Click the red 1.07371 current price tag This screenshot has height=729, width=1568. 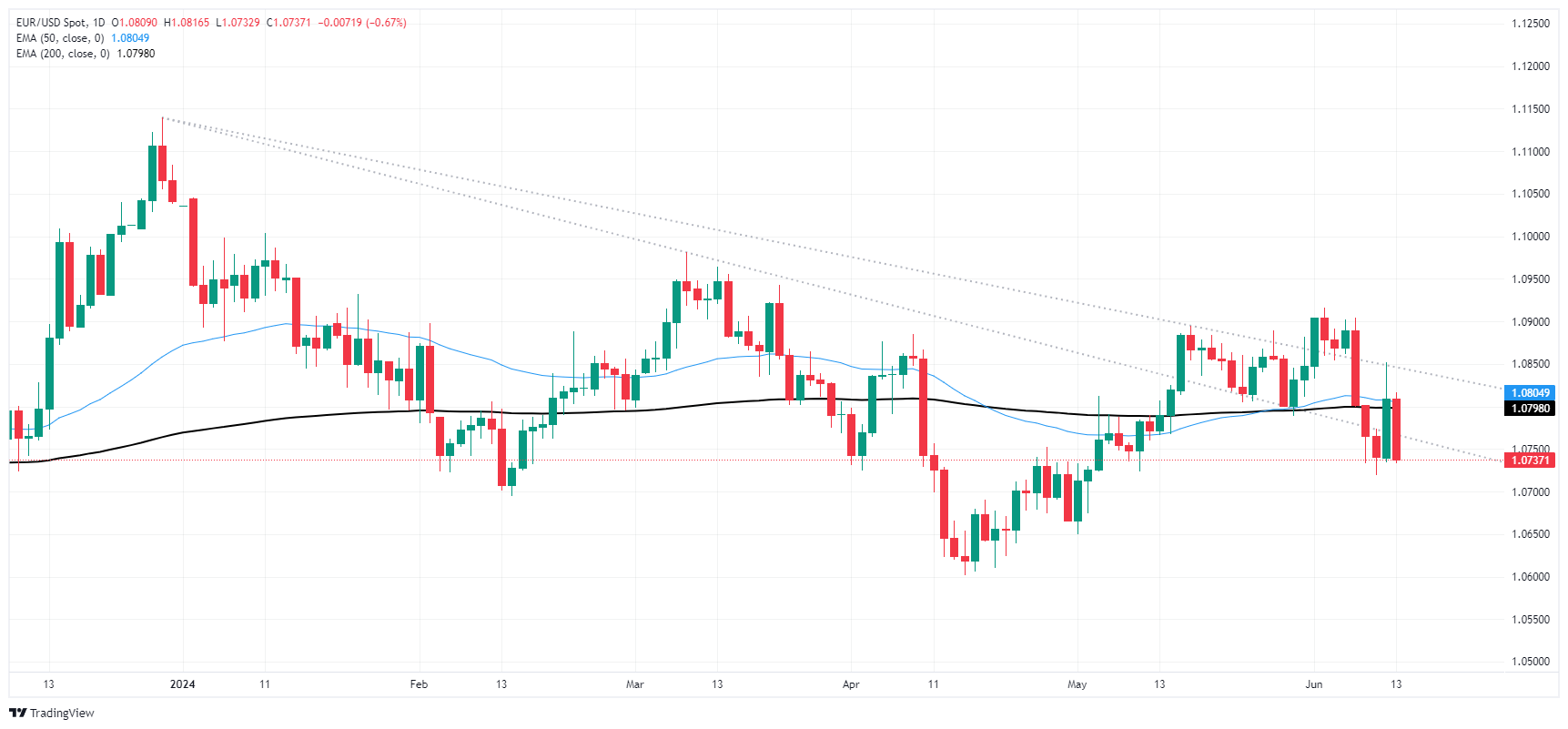pos(1530,461)
